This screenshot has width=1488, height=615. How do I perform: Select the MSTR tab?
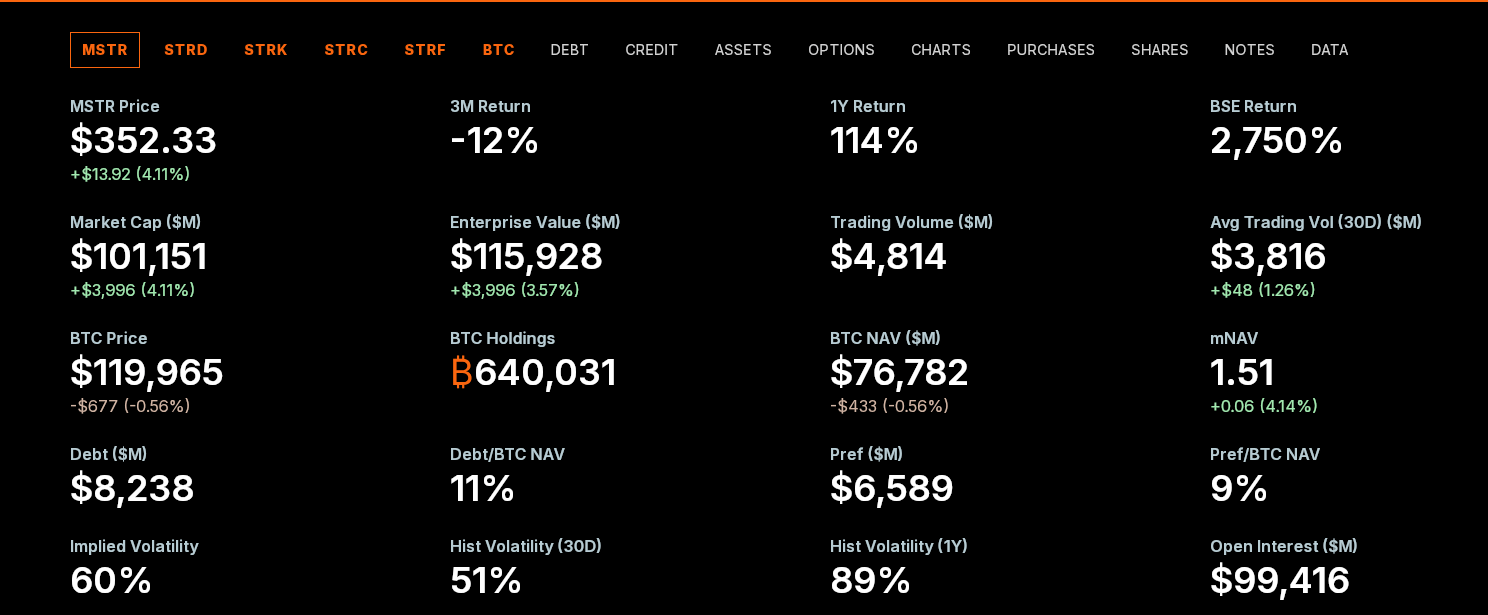click(x=105, y=50)
